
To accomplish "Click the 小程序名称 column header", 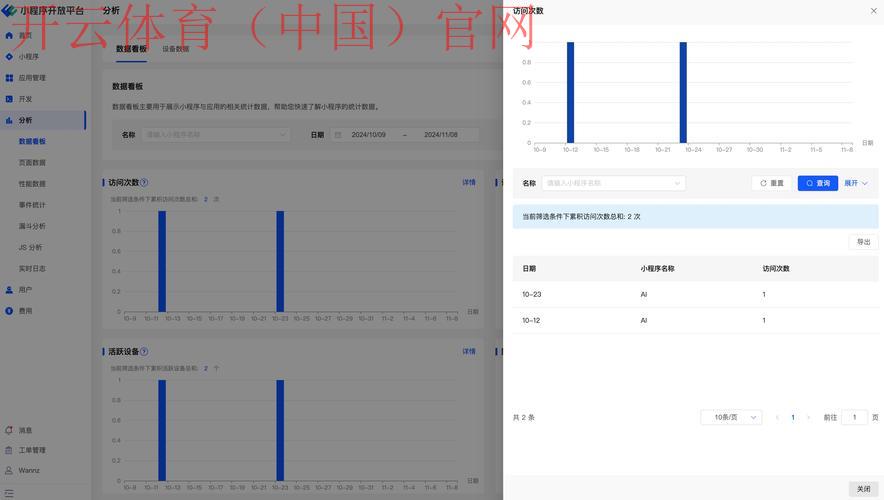I will pos(657,269).
